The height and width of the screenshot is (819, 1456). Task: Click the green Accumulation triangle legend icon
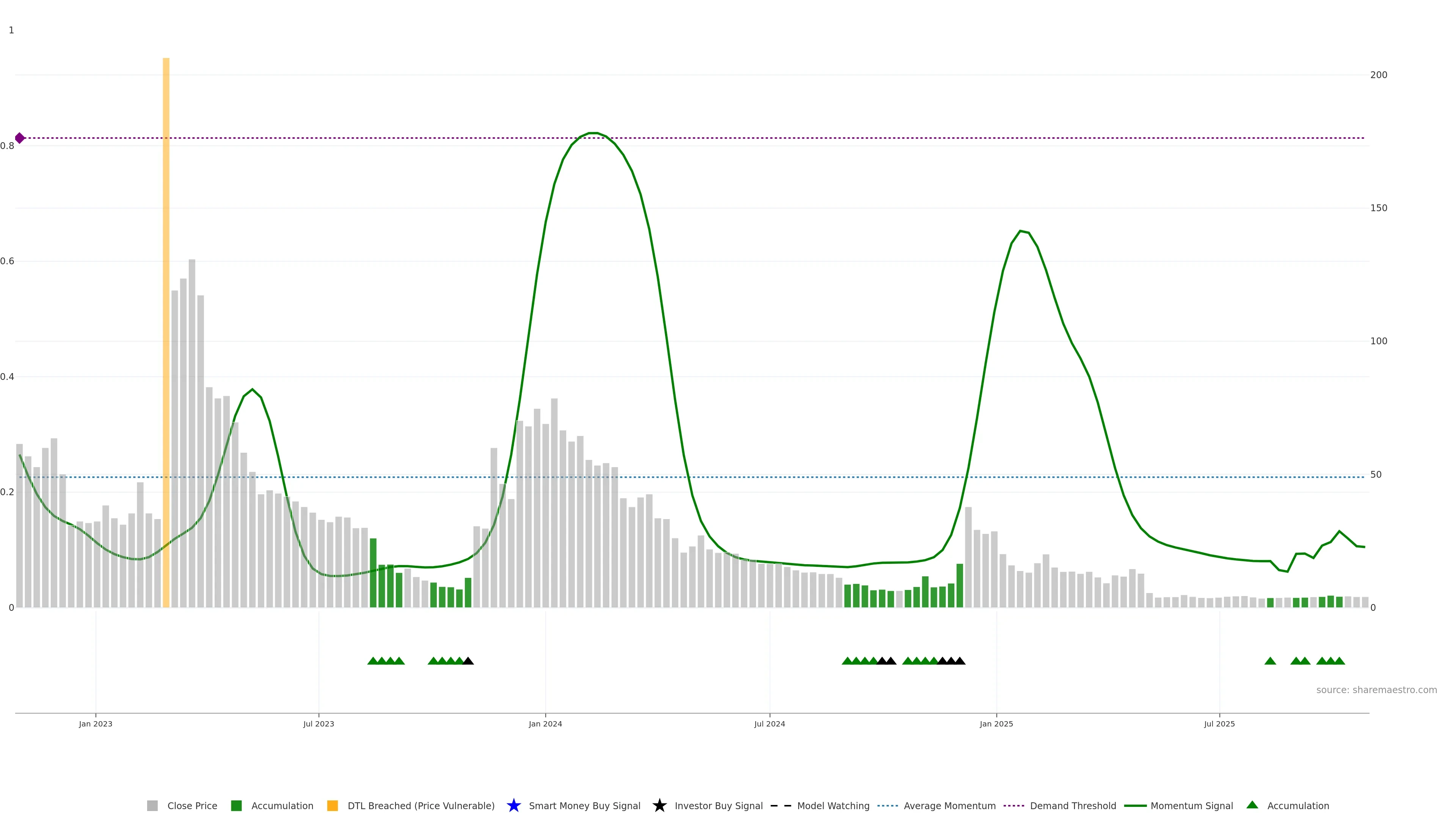click(x=1252, y=805)
